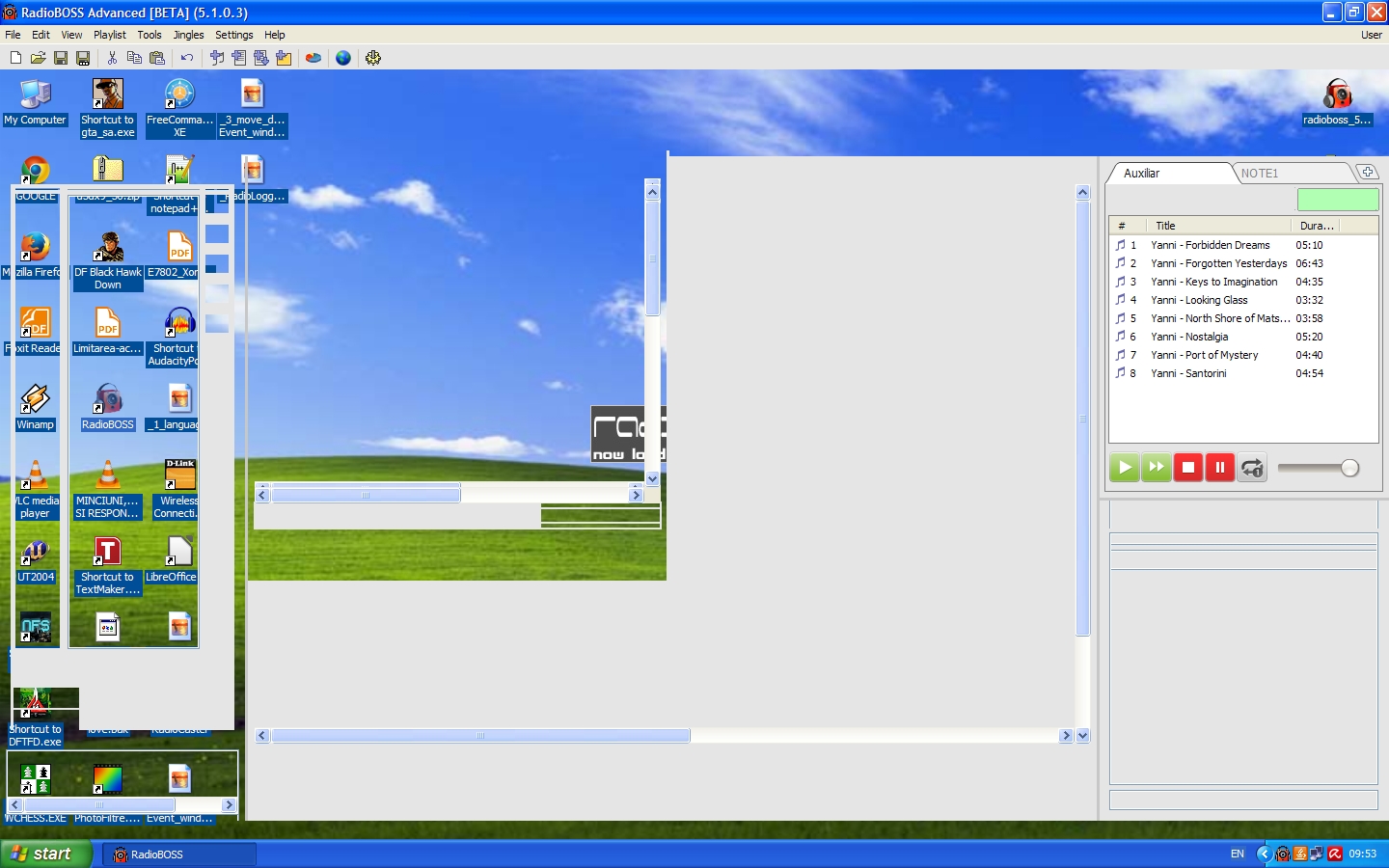Open the gear settings icon in toolbar

click(x=373, y=58)
